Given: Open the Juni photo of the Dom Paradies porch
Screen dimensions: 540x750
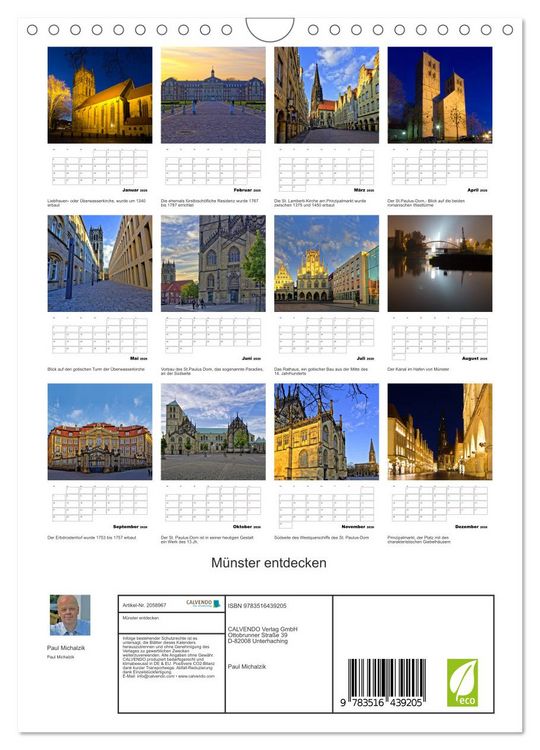Looking at the screenshot, I should (x=213, y=263).
